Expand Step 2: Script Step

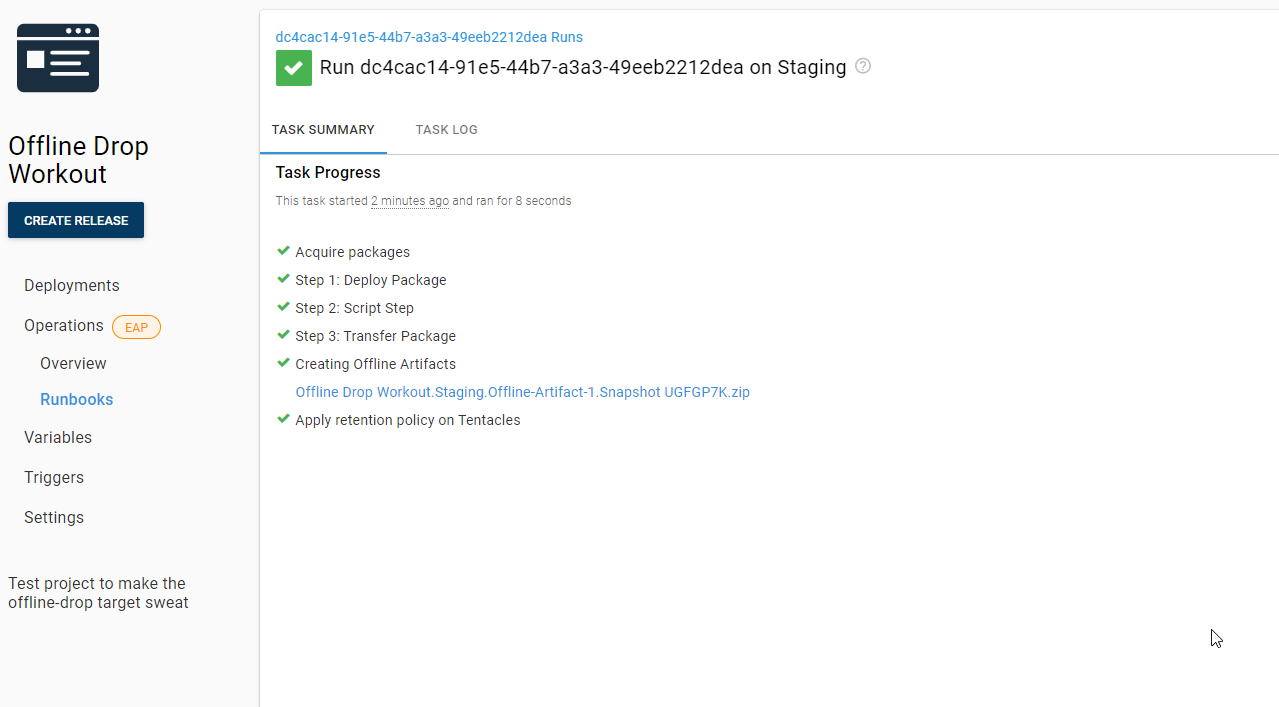click(x=354, y=308)
